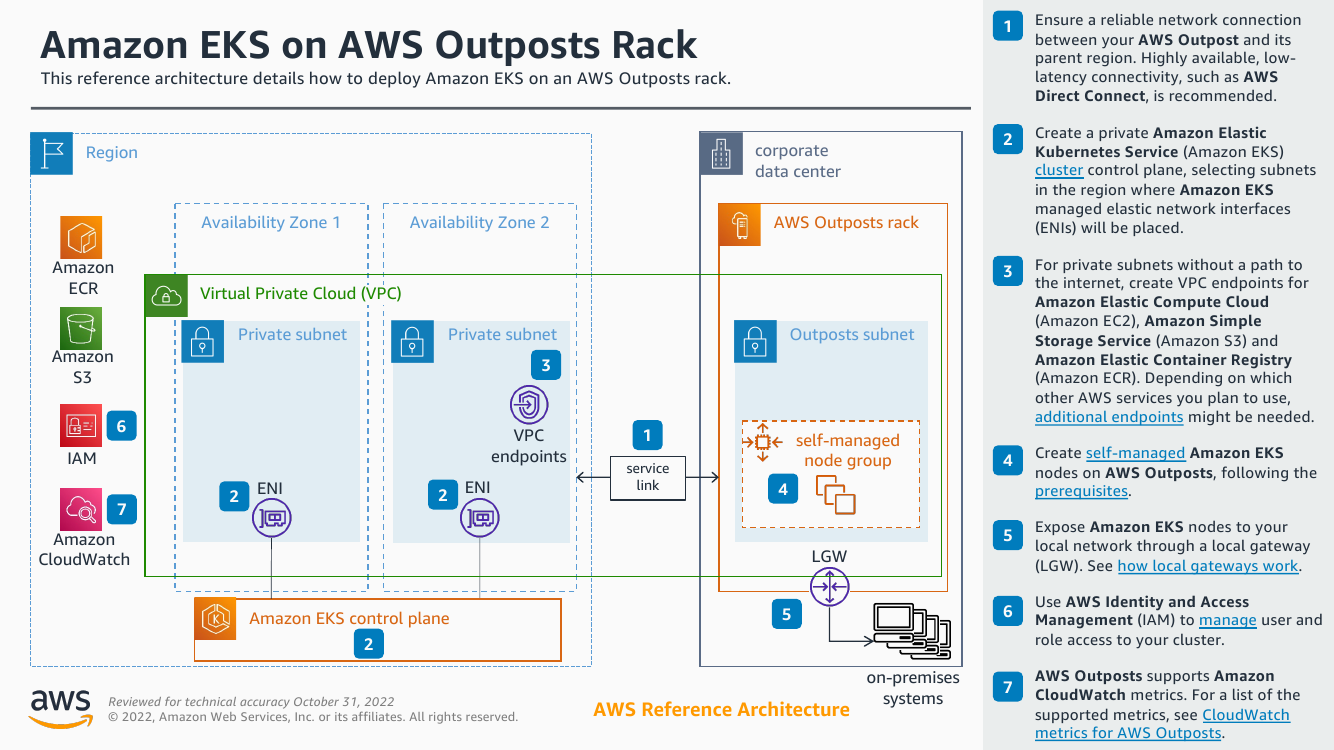Image resolution: width=1334 pixels, height=750 pixels.
Task: Click the 'Availability Zone 2' label
Action: (x=479, y=223)
